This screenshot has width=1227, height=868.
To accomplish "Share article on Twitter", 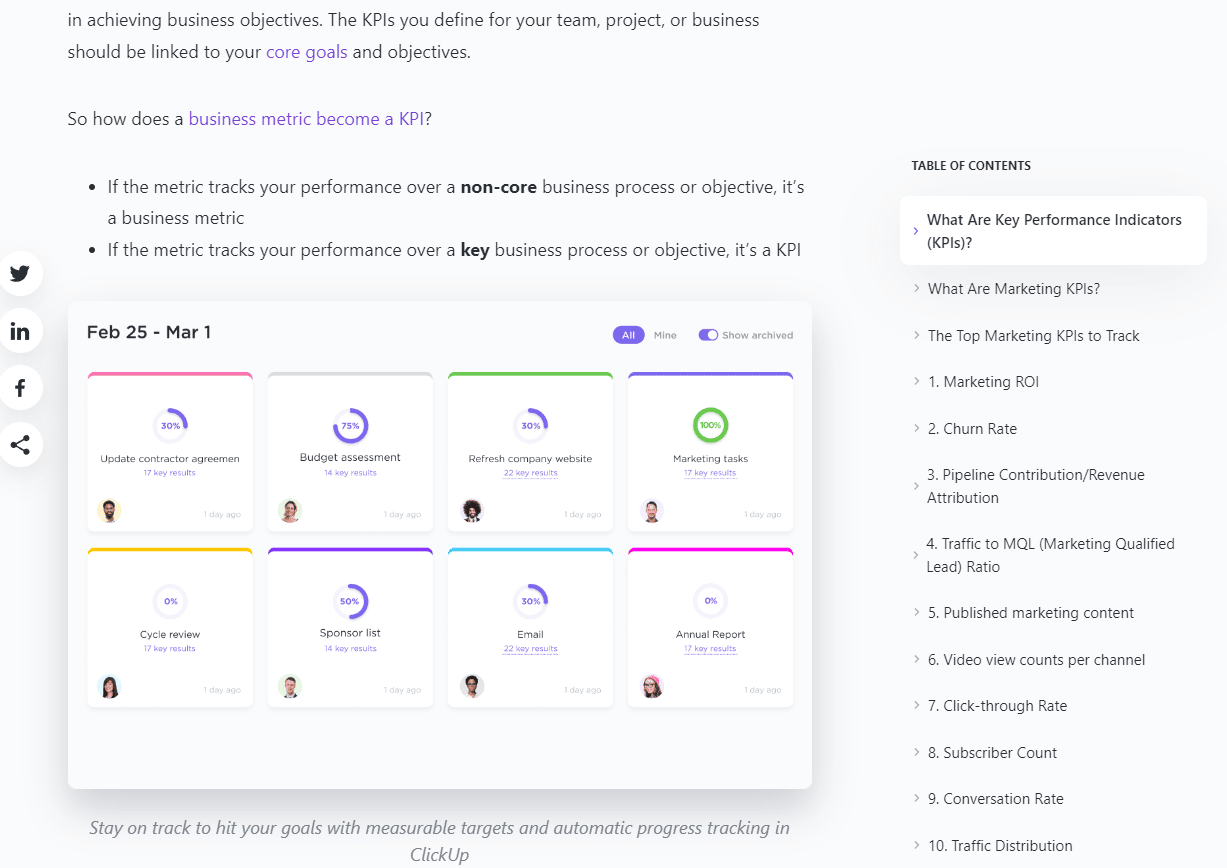I will click(x=19, y=273).
